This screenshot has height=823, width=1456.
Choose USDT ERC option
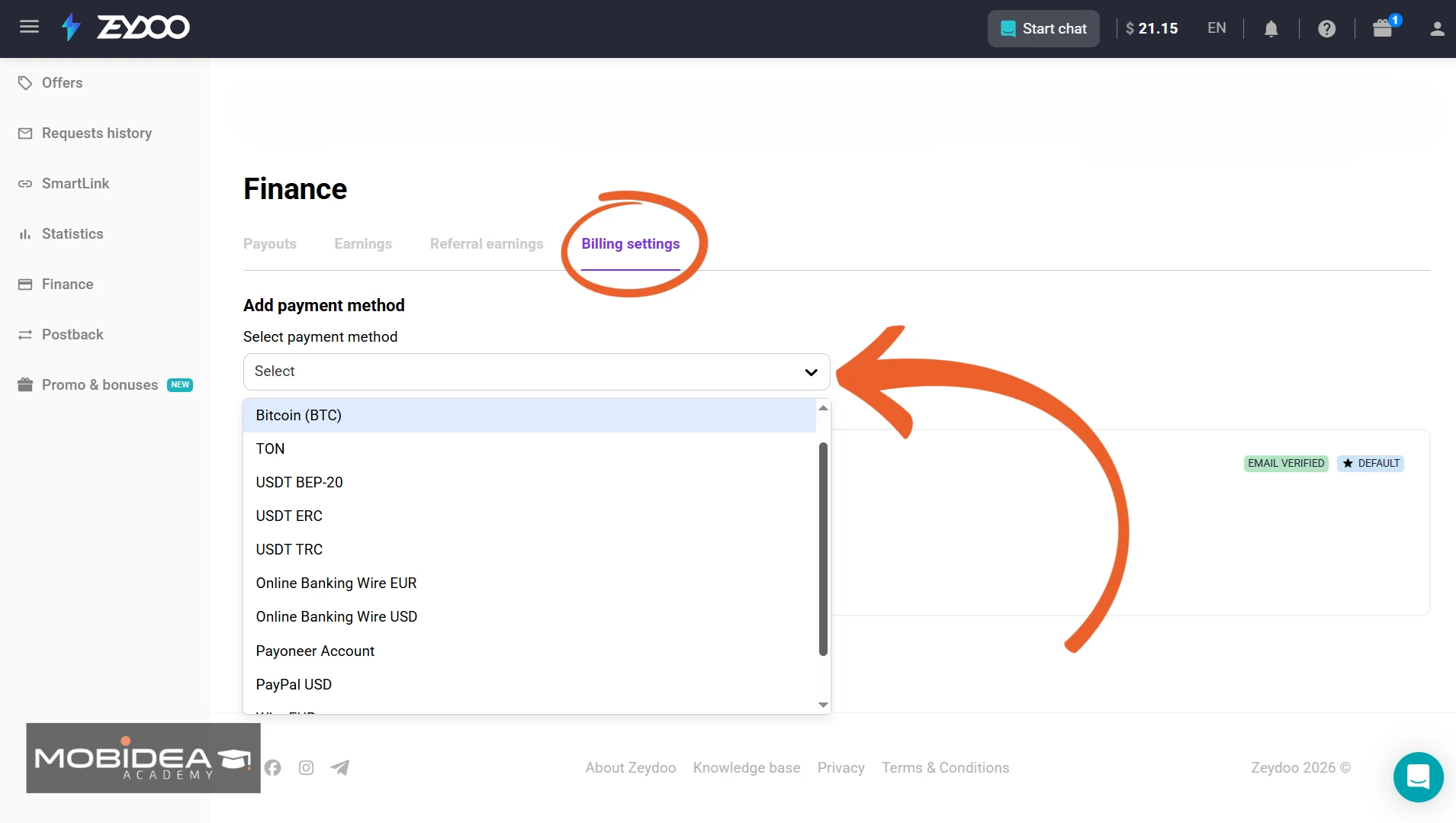[x=529, y=516]
